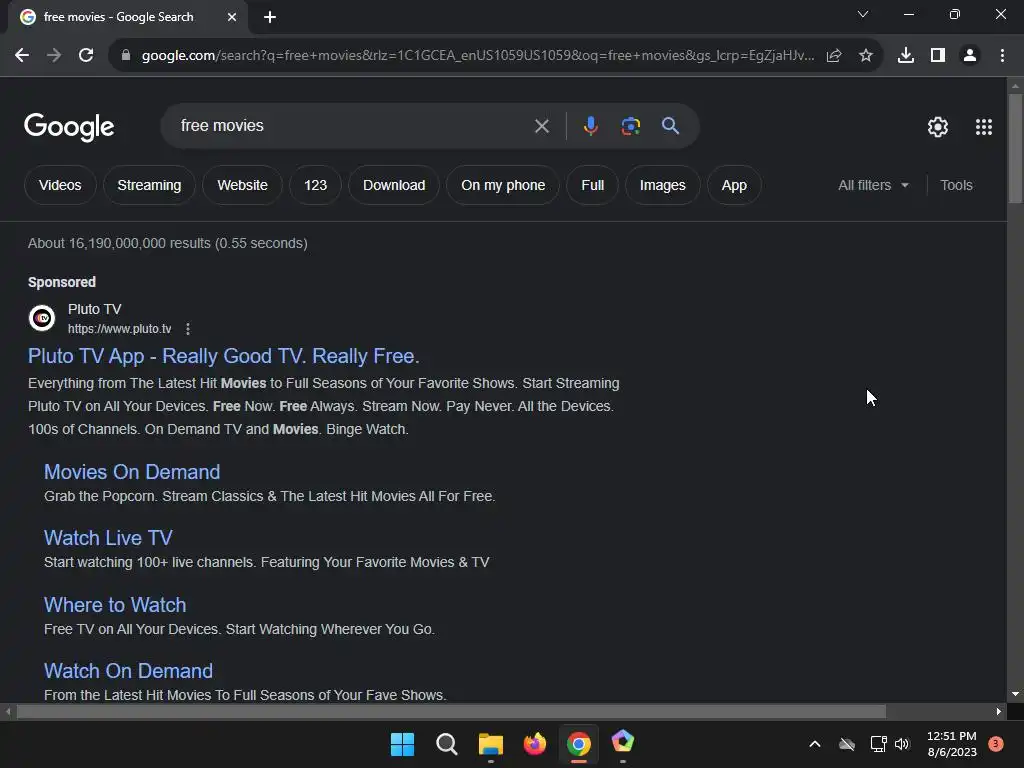The image size is (1024, 768).
Task: Open Firefox from the taskbar
Action: pyautogui.click(x=535, y=744)
